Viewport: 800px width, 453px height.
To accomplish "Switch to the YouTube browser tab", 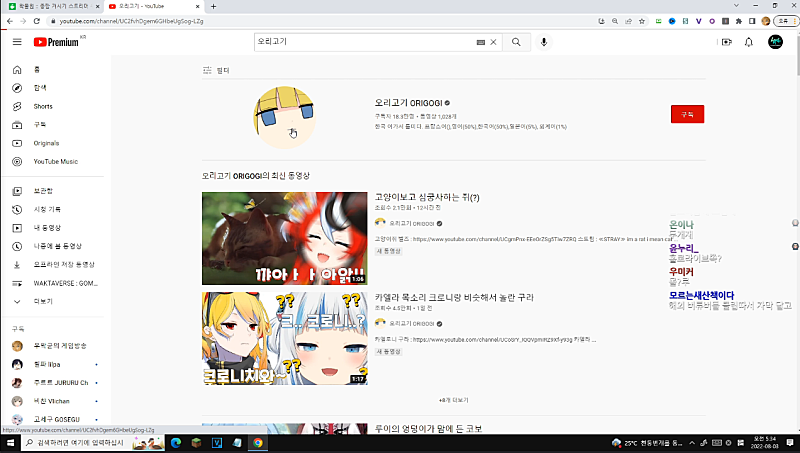I will click(x=151, y=6).
